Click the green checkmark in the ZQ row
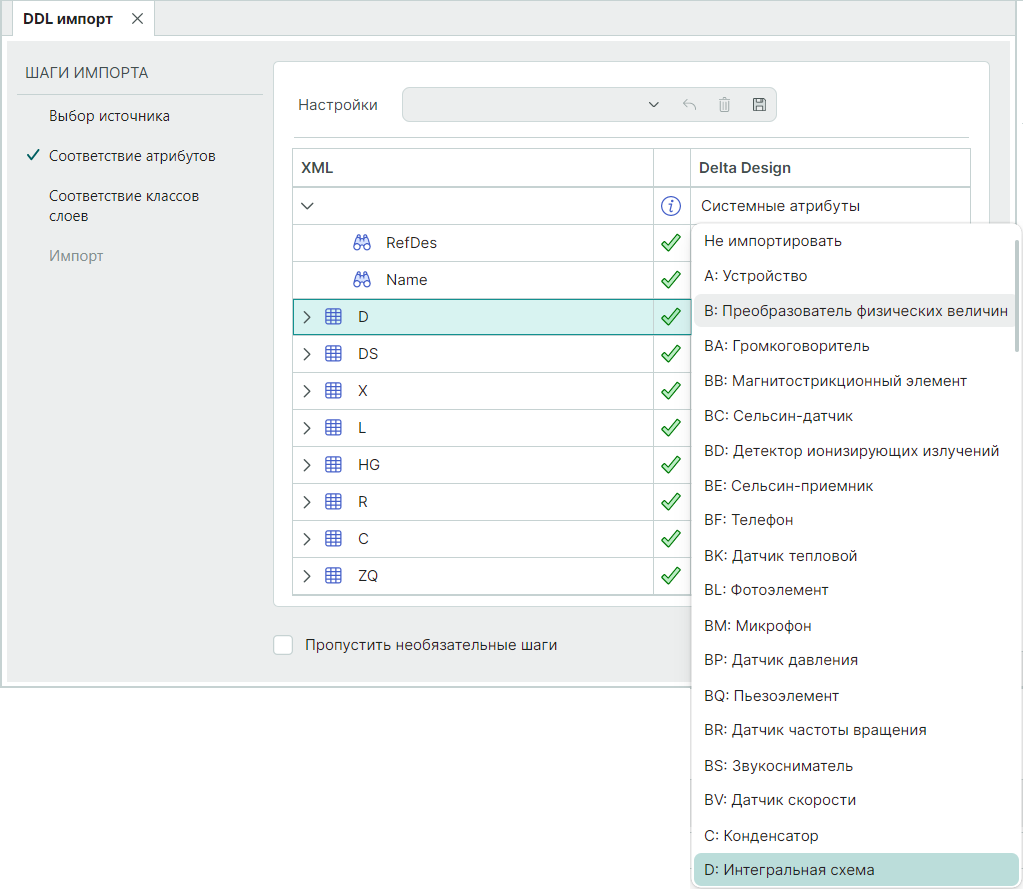This screenshot has width=1023, height=889. point(671,576)
